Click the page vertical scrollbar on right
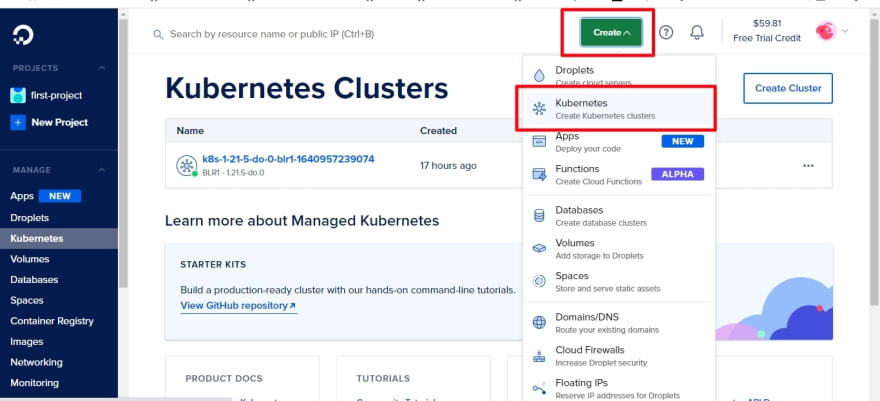The width and height of the screenshot is (880, 401). tap(874, 163)
